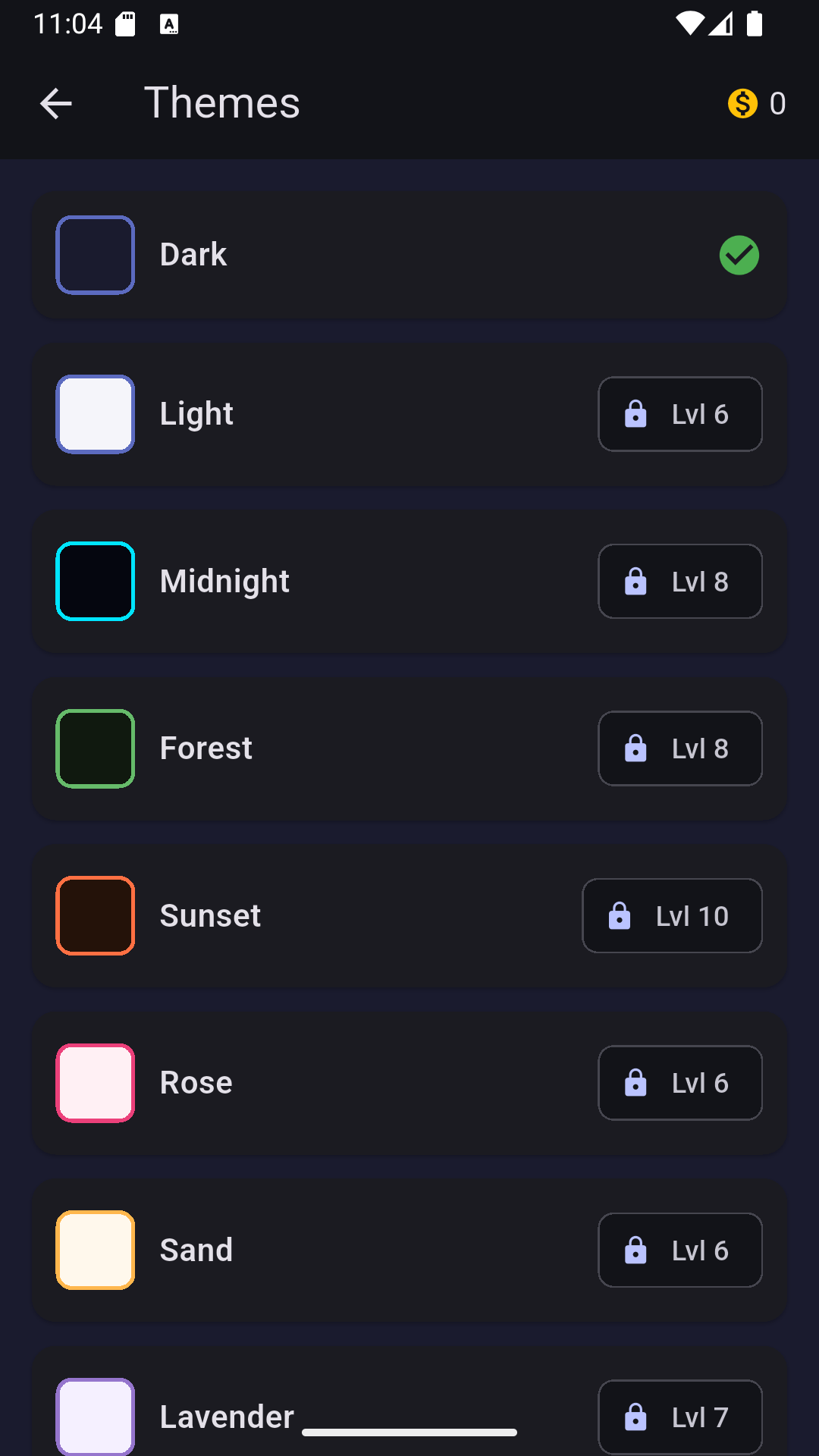Tap the battery icon in status bar

(755, 24)
